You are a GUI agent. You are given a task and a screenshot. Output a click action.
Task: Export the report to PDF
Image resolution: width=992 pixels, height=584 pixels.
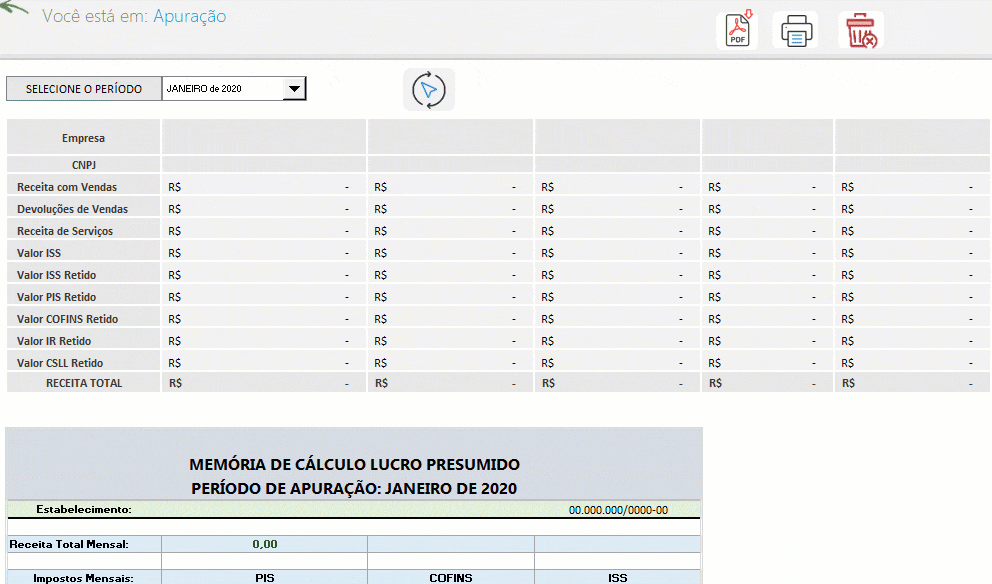(737, 30)
